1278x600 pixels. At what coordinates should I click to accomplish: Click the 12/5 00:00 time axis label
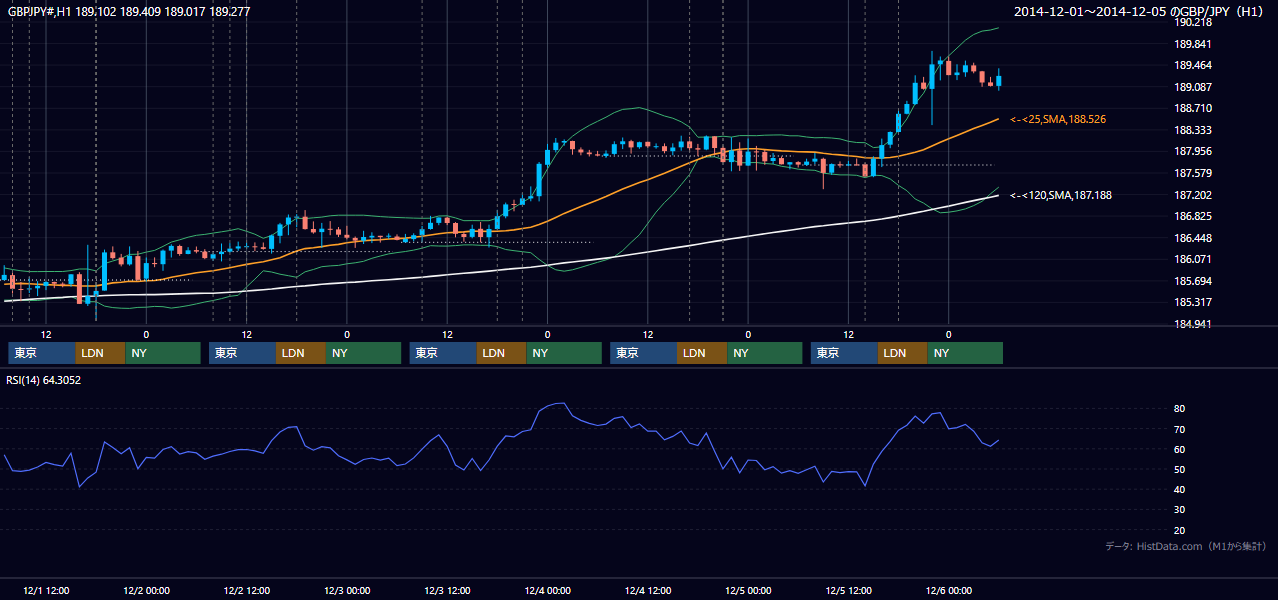tap(748, 591)
